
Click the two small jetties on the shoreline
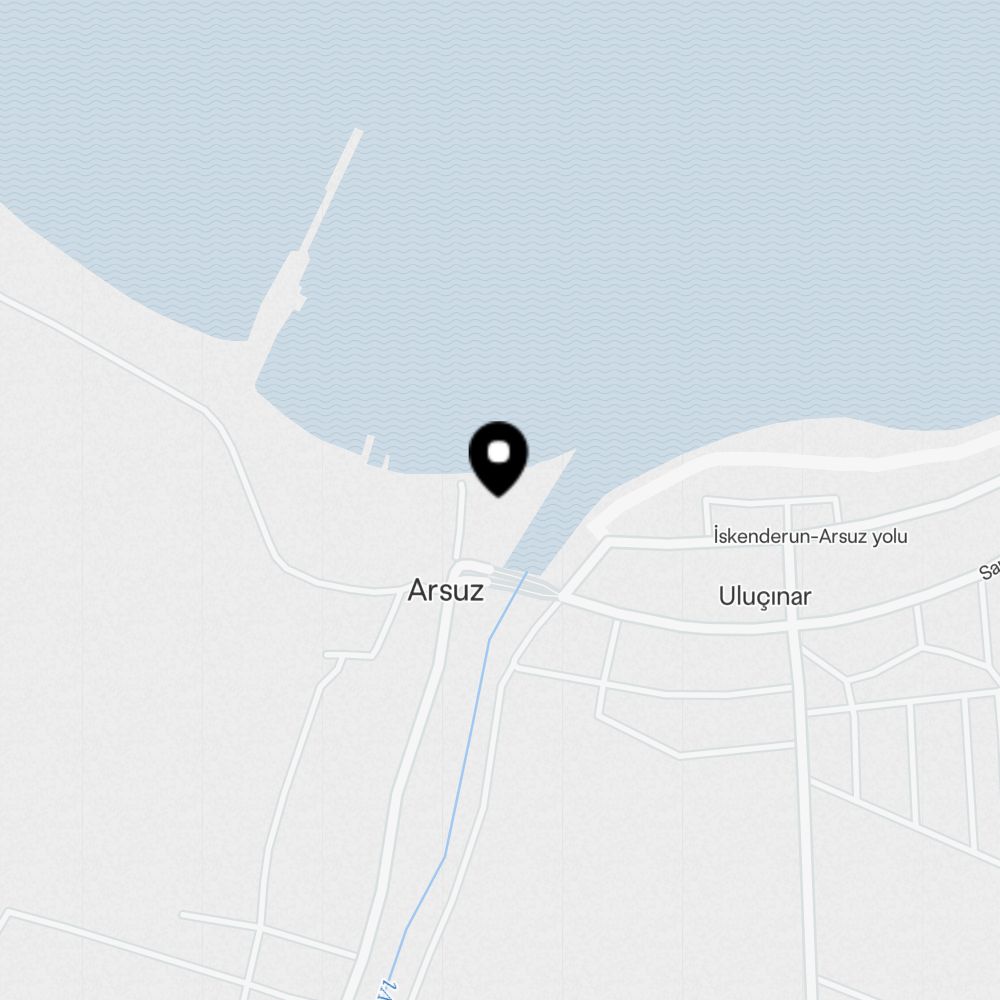pyautogui.click(x=376, y=452)
